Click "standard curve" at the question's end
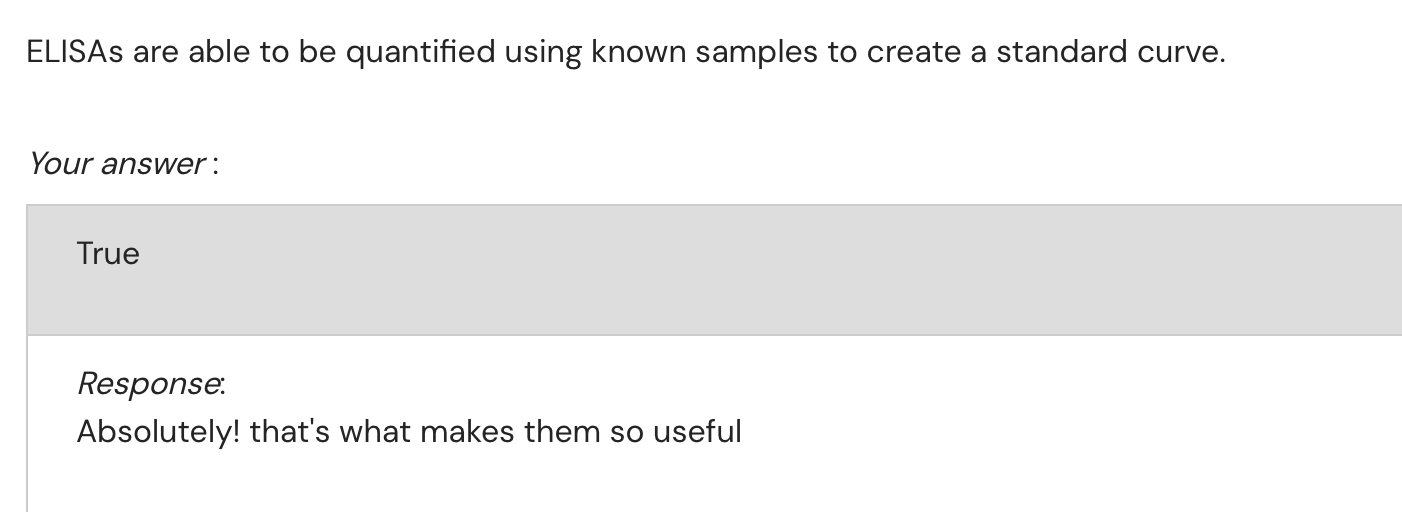The image size is (1402, 512). [x=1109, y=52]
